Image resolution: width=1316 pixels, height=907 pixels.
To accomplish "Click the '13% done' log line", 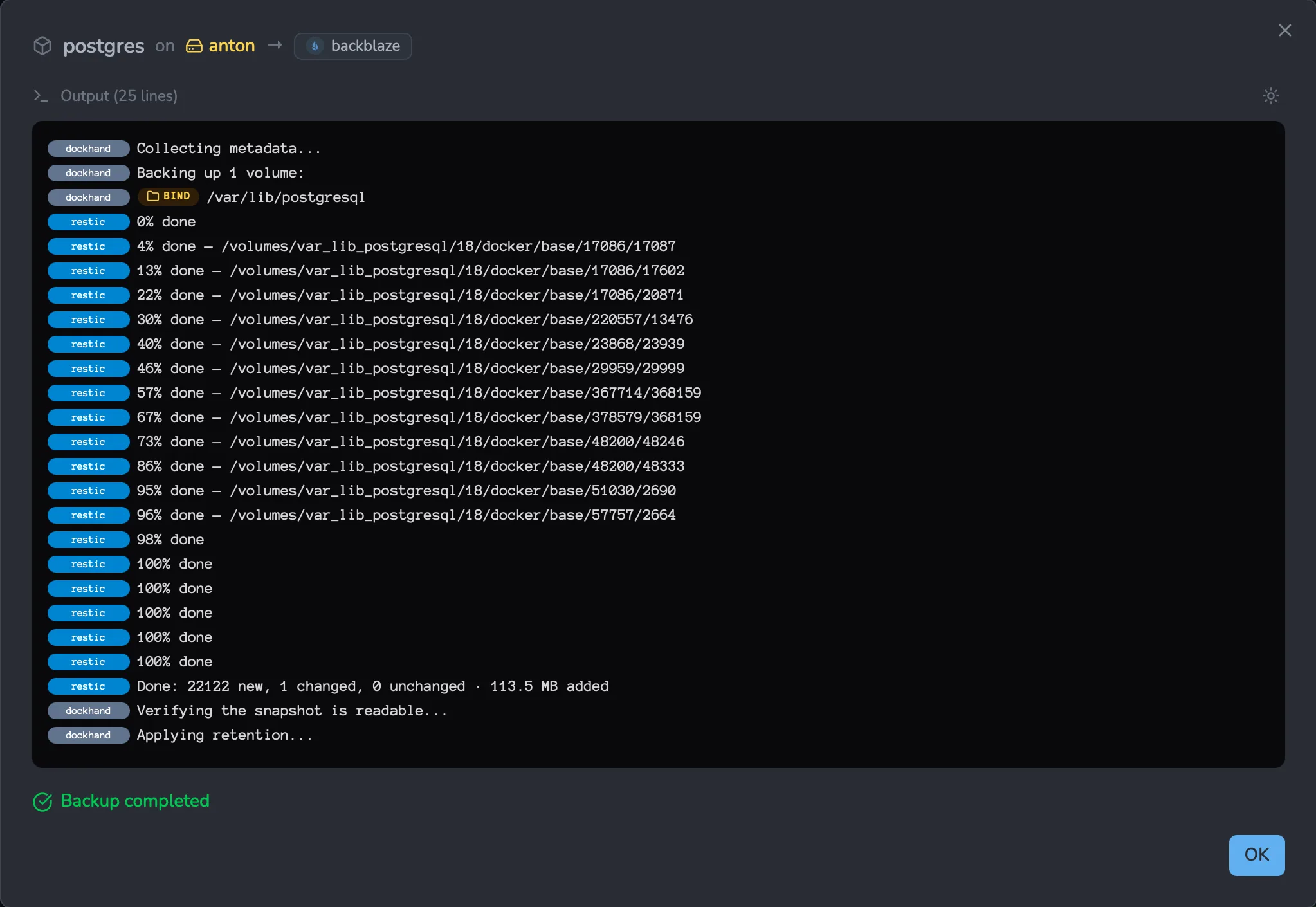I will (x=410, y=271).
